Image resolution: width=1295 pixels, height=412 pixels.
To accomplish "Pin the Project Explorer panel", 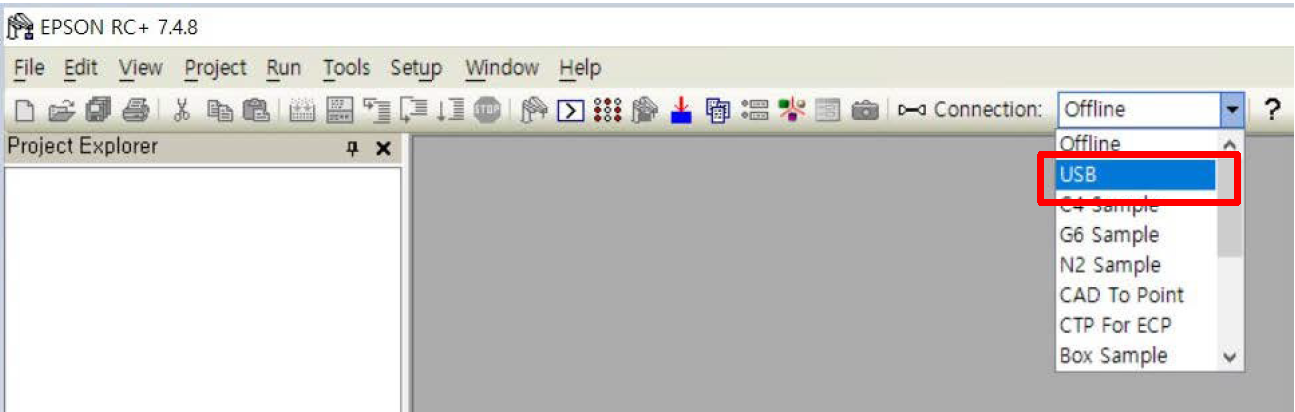I will tap(352, 148).
